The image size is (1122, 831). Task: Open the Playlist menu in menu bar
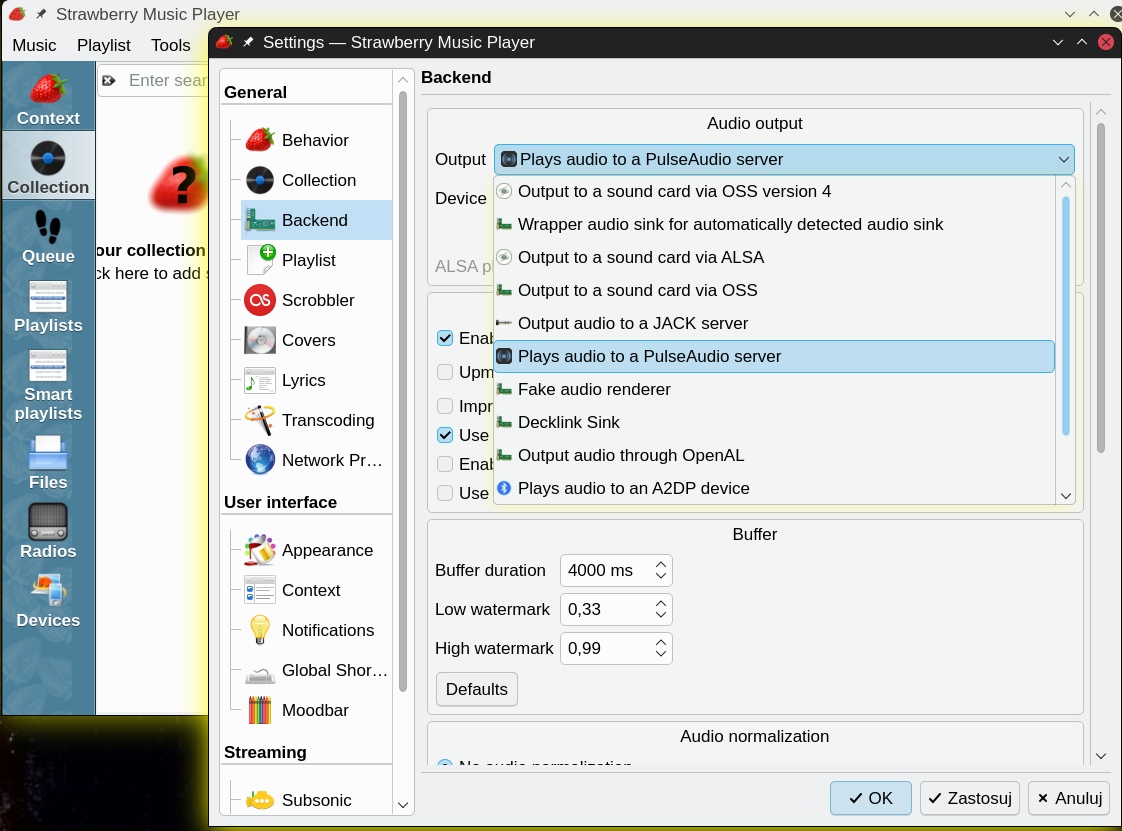[104, 45]
